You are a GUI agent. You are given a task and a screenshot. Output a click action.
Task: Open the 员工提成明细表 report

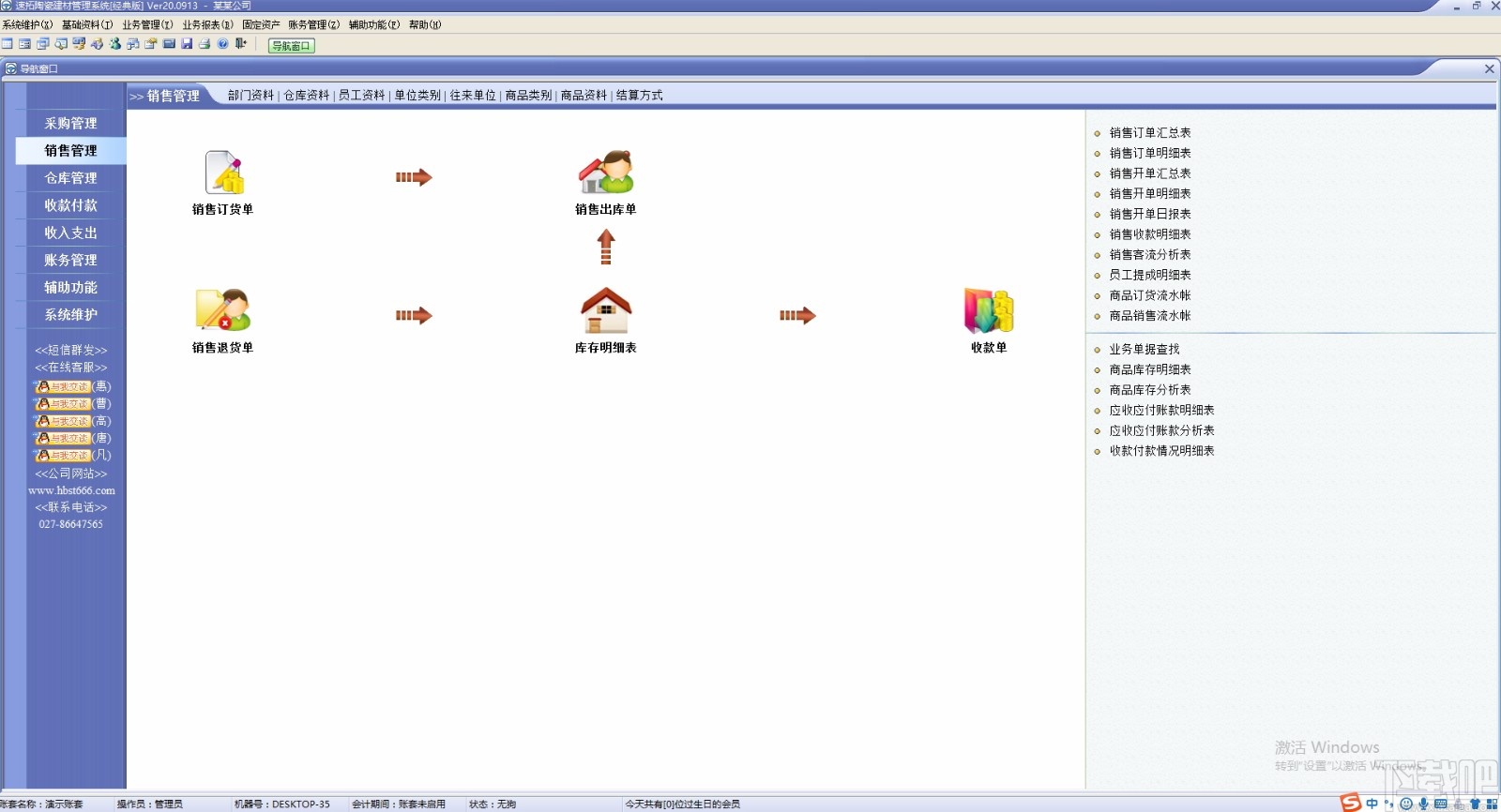tap(1150, 276)
